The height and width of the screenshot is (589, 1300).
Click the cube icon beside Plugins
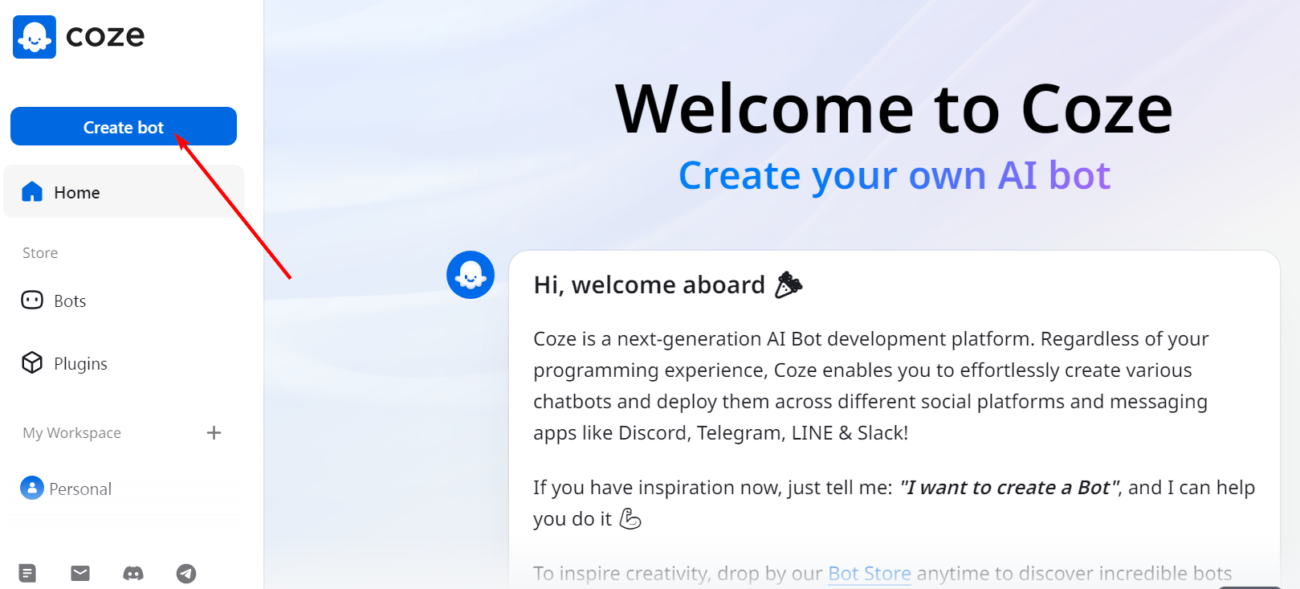point(32,363)
